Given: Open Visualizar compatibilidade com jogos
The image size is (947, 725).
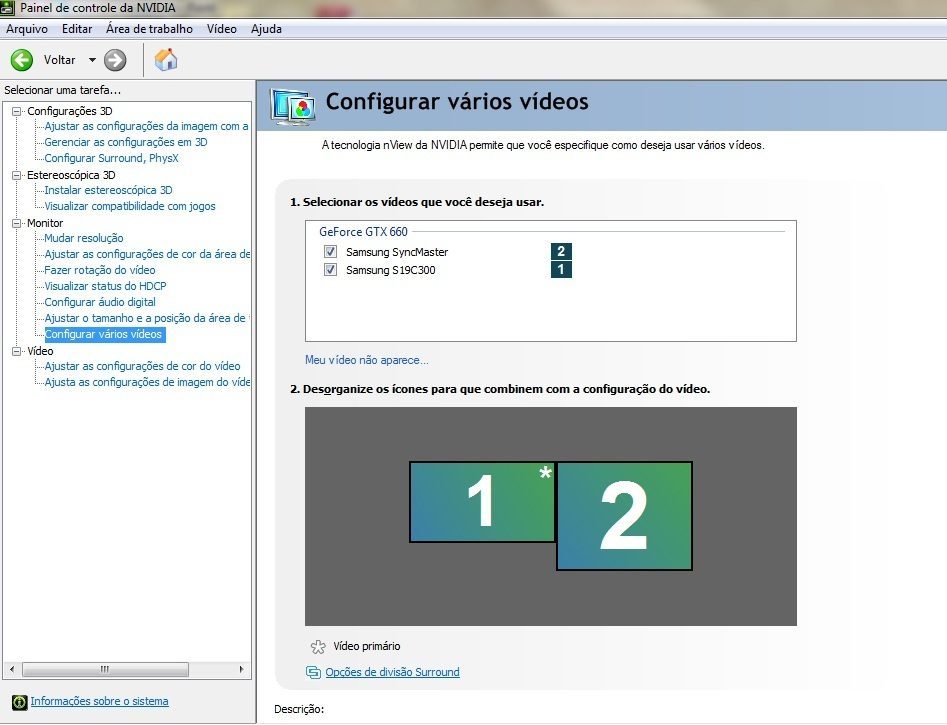Looking at the screenshot, I should (130, 206).
